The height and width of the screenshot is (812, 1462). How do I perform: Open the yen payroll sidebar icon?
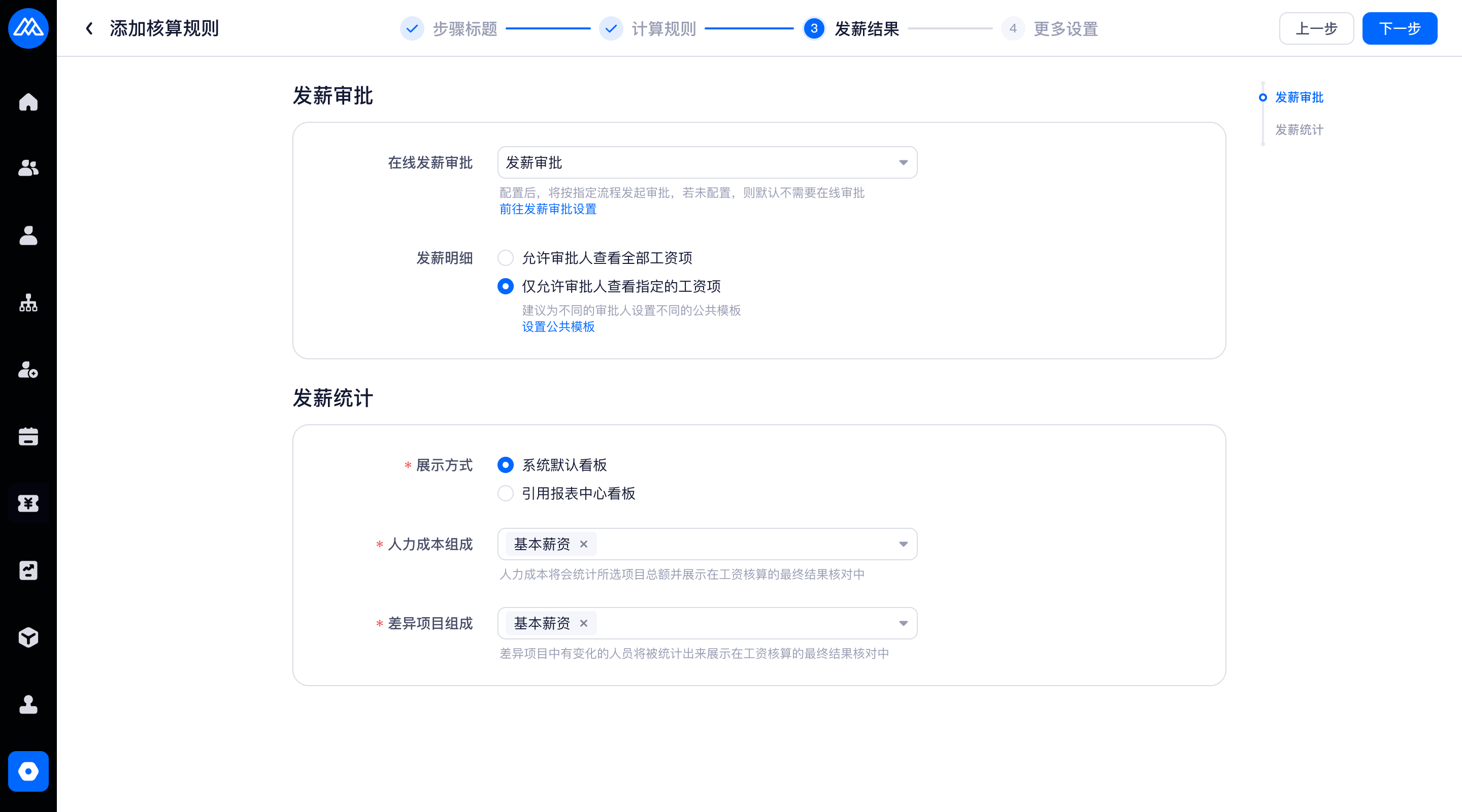click(28, 503)
